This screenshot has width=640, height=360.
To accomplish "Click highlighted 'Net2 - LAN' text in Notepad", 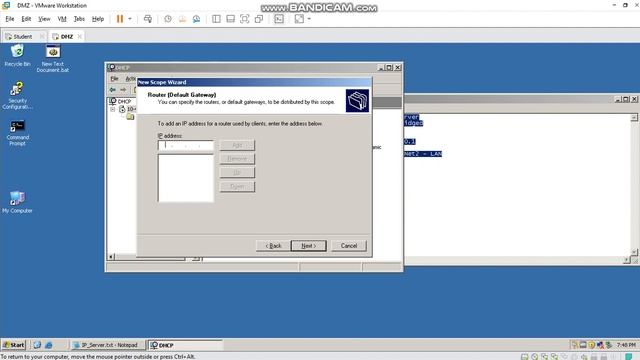I will (x=423, y=154).
